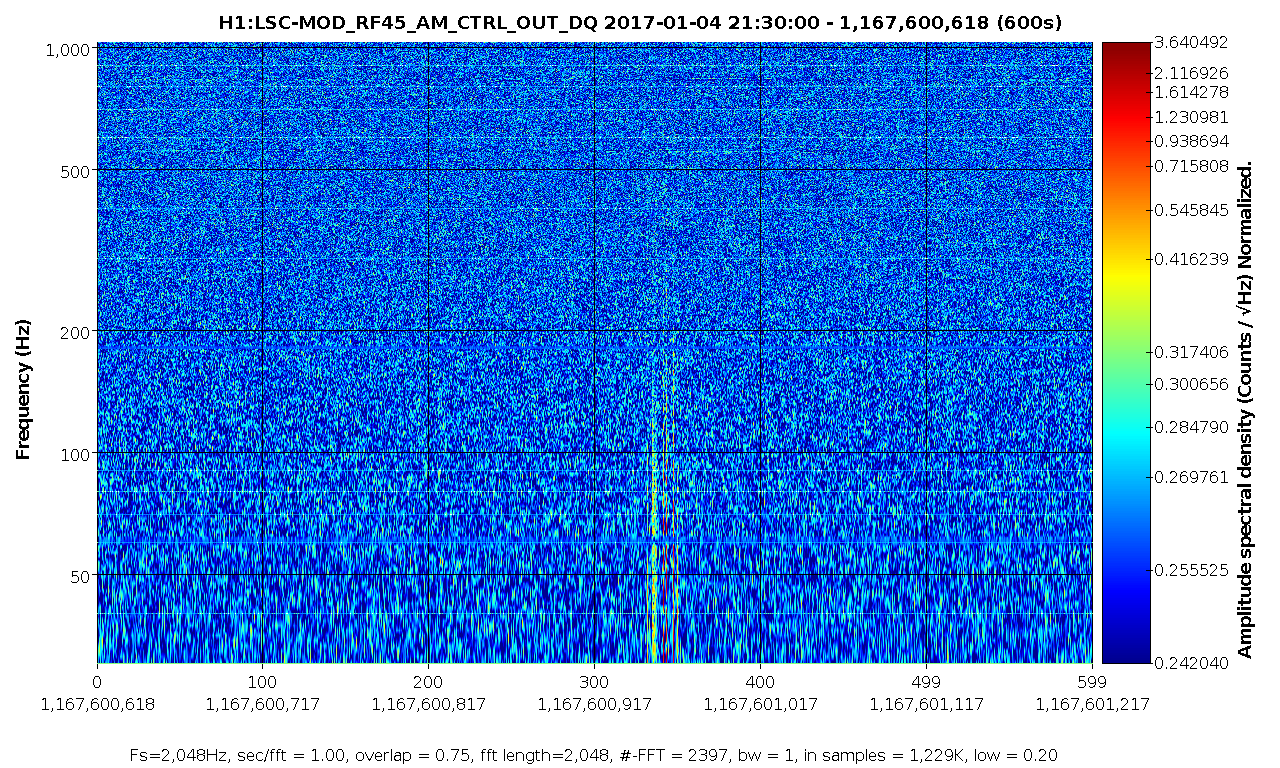
Task: Click colorbar value 0.284790
Action: click(x=1190, y=428)
